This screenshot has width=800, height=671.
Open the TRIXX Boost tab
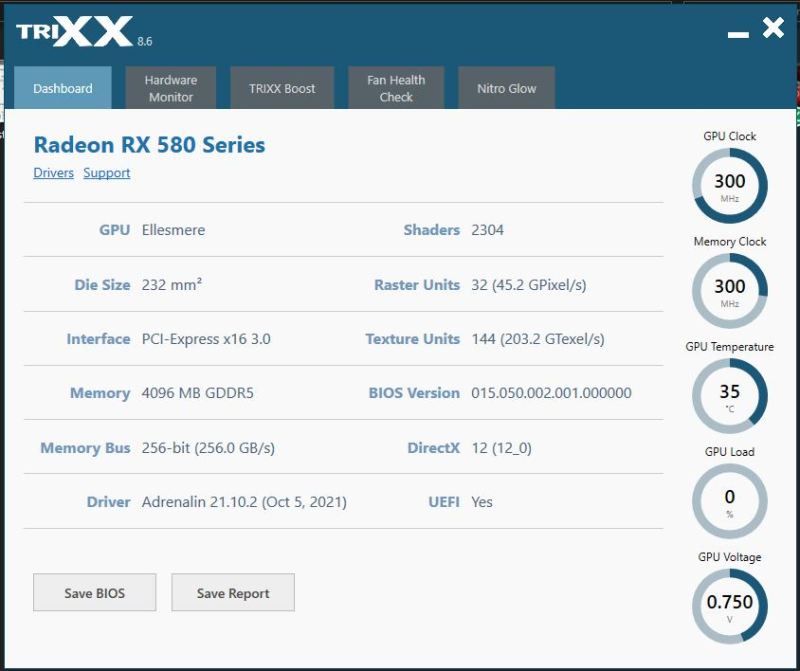(x=282, y=88)
